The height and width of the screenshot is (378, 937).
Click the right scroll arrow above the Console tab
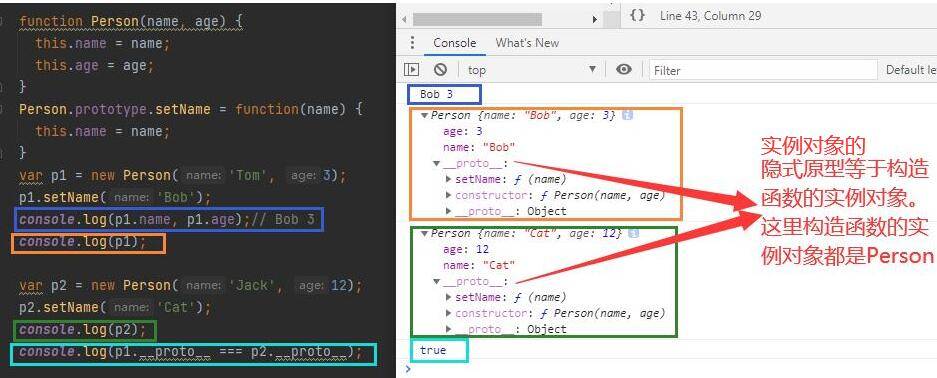point(595,20)
